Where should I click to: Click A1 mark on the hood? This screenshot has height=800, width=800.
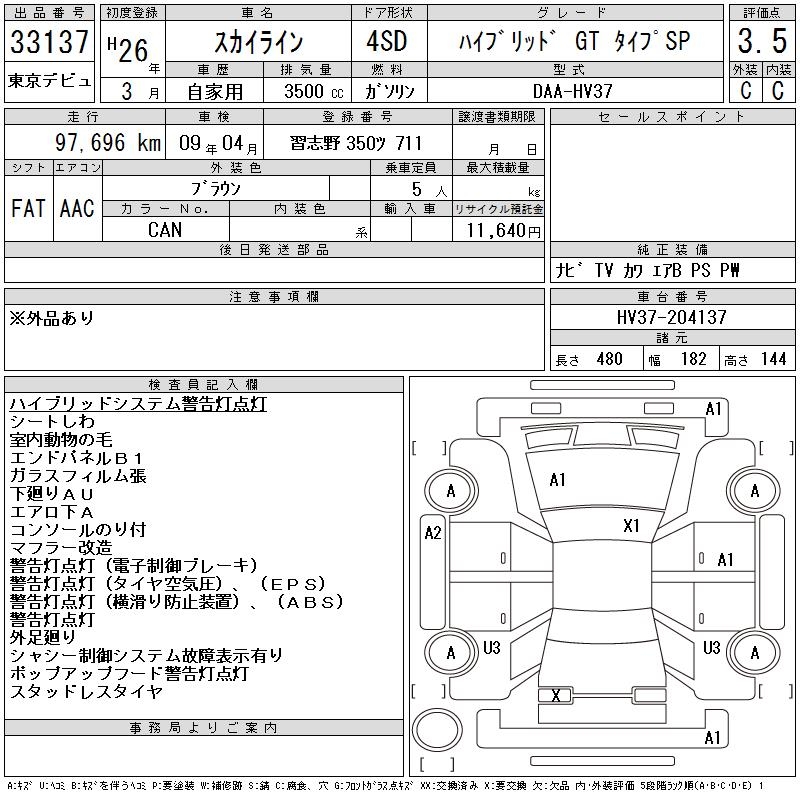click(557, 480)
